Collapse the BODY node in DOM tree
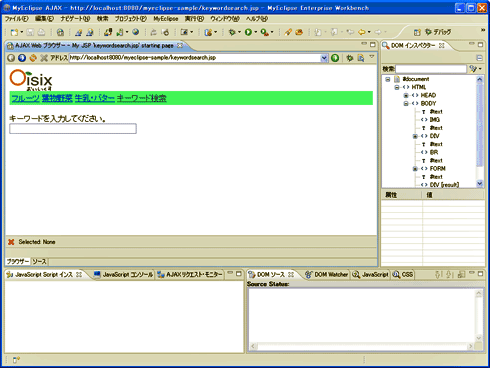 [406, 104]
